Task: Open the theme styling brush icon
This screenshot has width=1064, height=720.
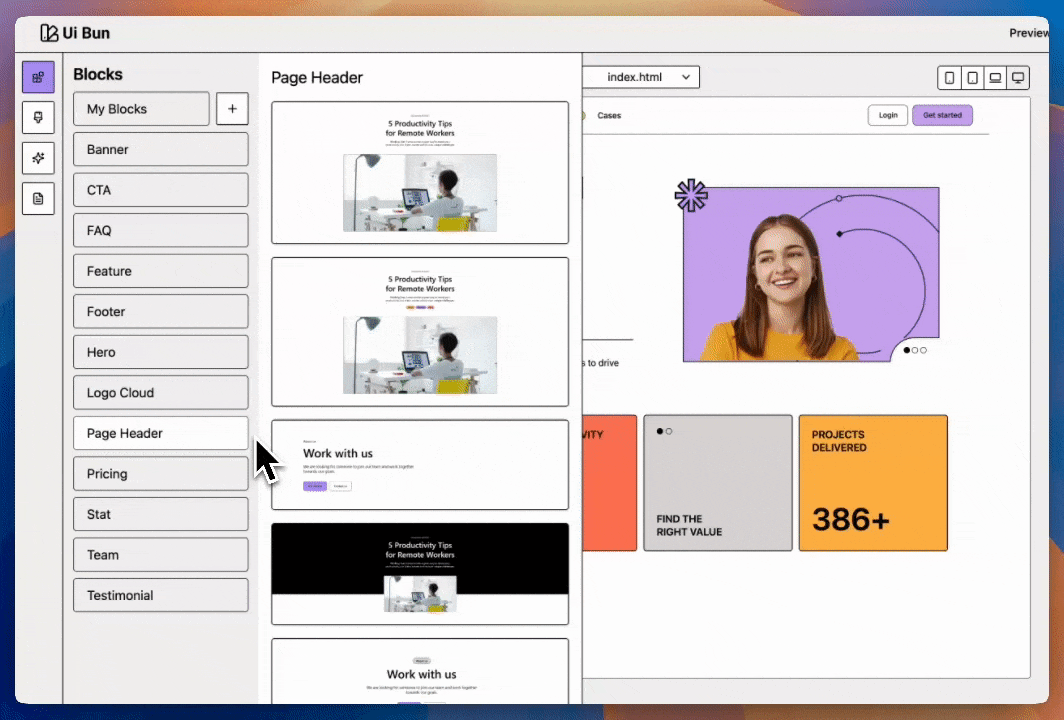Action: 38,117
